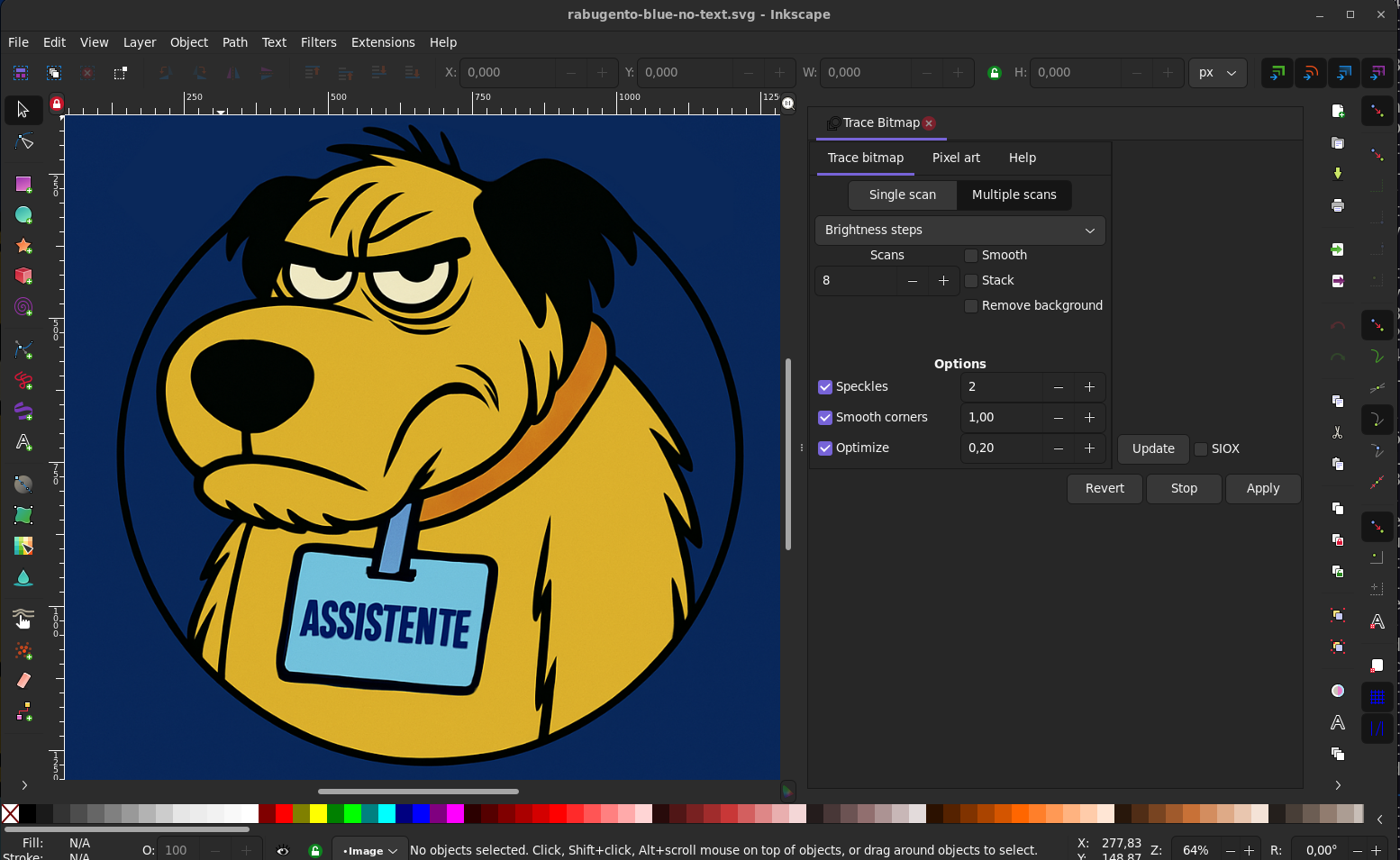The height and width of the screenshot is (860, 1400).
Task: Open the File menu
Action: tap(18, 42)
